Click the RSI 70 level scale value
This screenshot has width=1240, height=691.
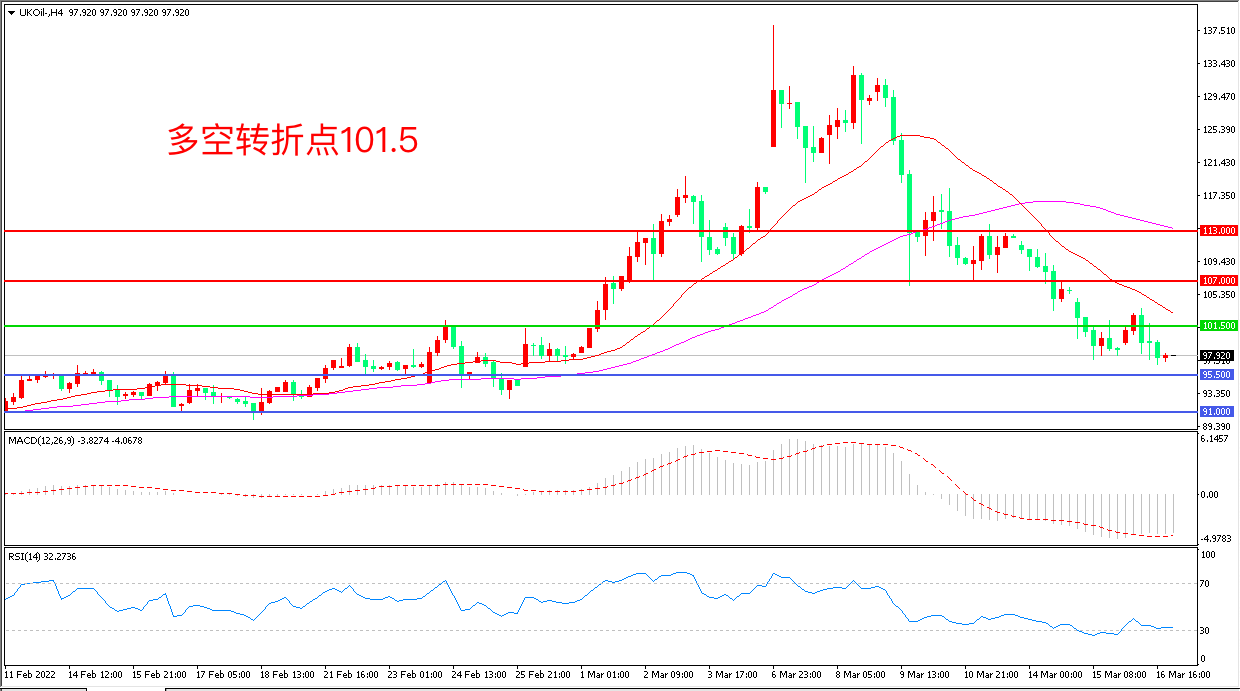click(1207, 583)
